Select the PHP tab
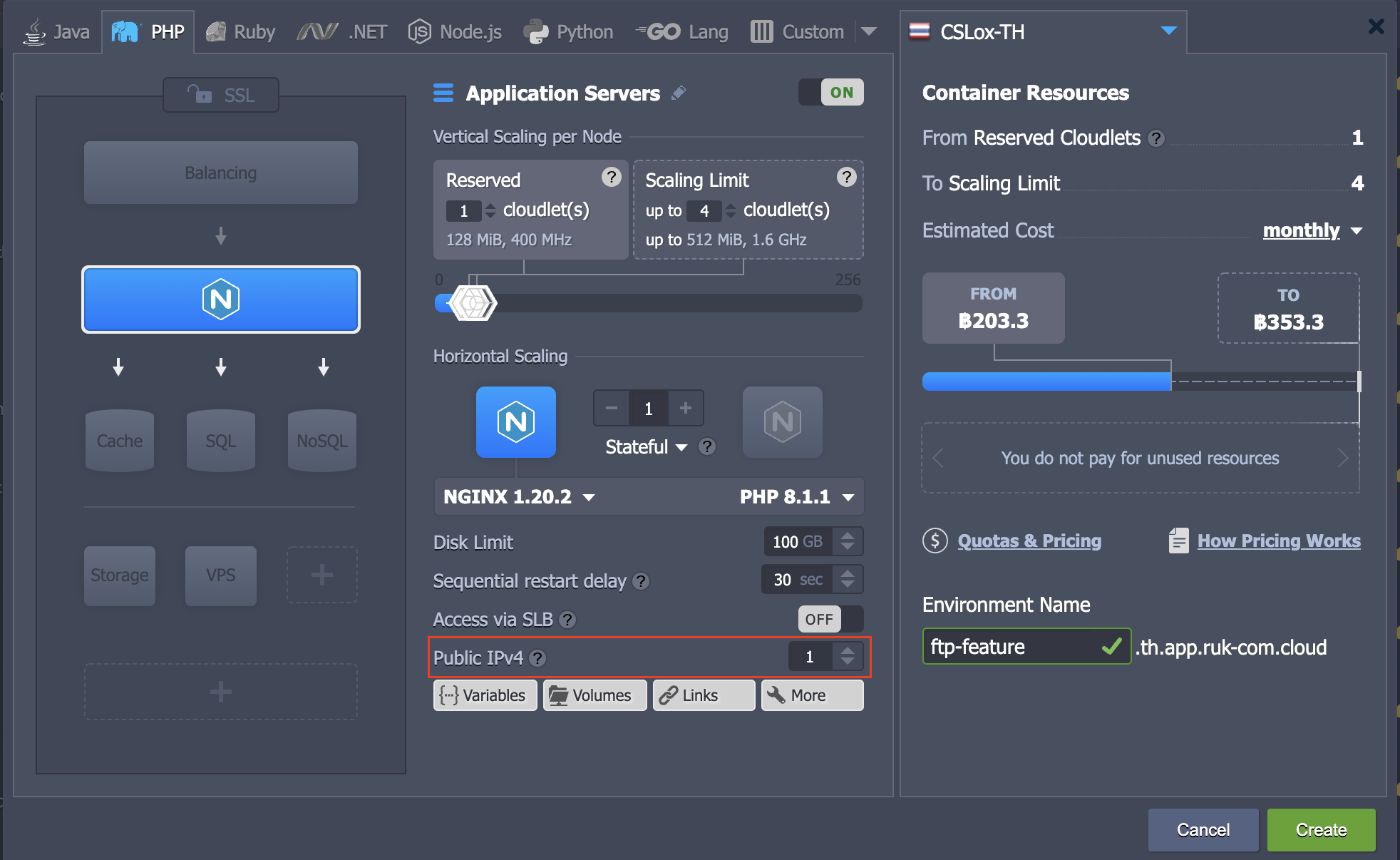 click(148, 32)
